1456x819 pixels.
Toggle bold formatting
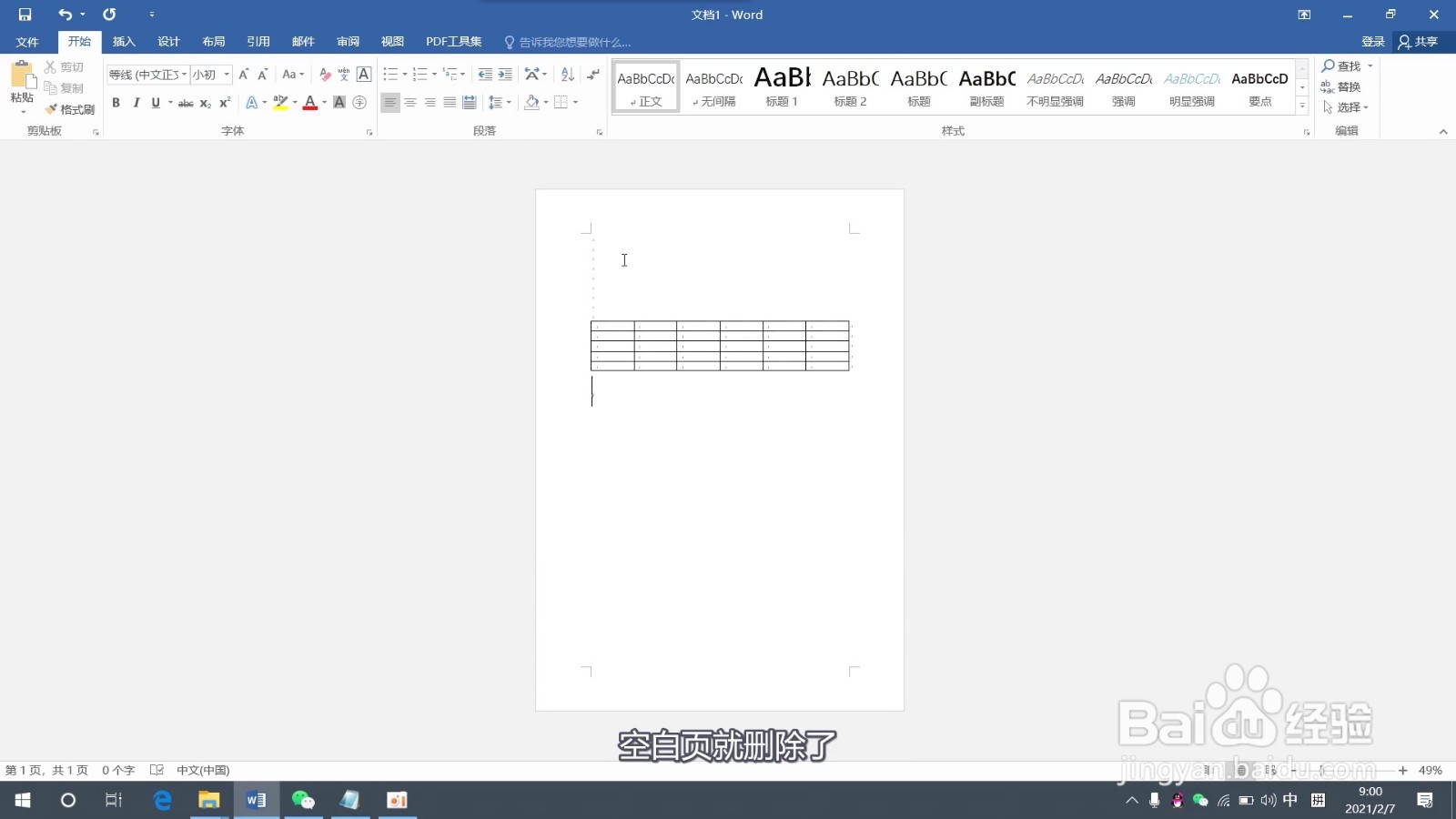point(116,103)
